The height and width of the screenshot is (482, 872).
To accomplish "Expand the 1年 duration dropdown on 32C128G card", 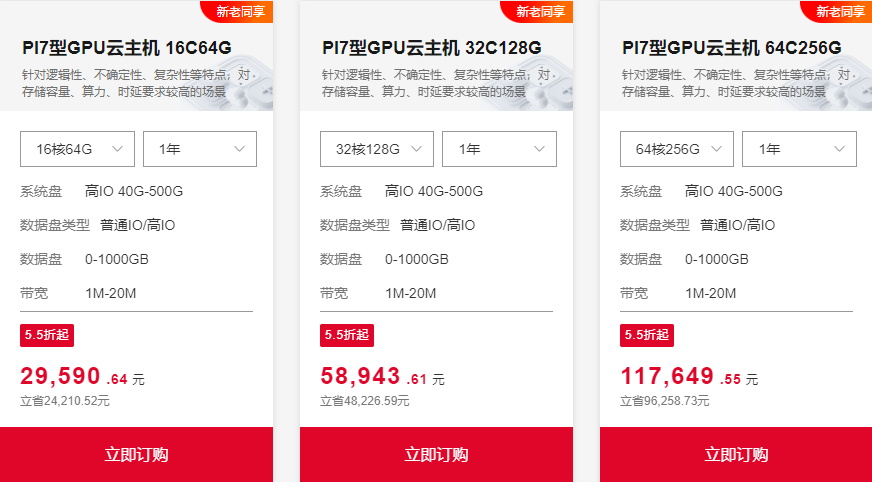I will pyautogui.click(x=499, y=149).
